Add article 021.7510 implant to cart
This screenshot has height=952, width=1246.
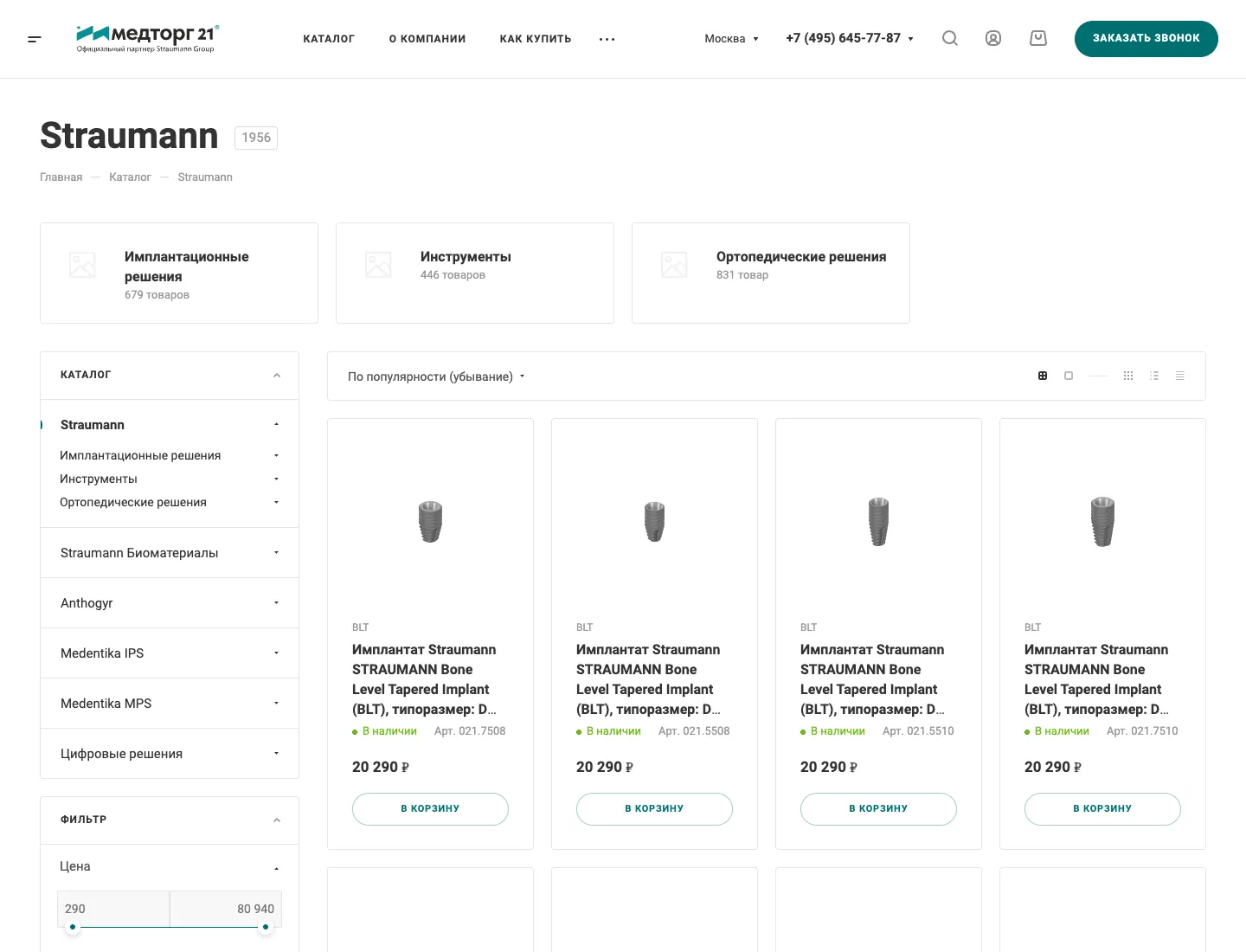pyautogui.click(x=1102, y=808)
